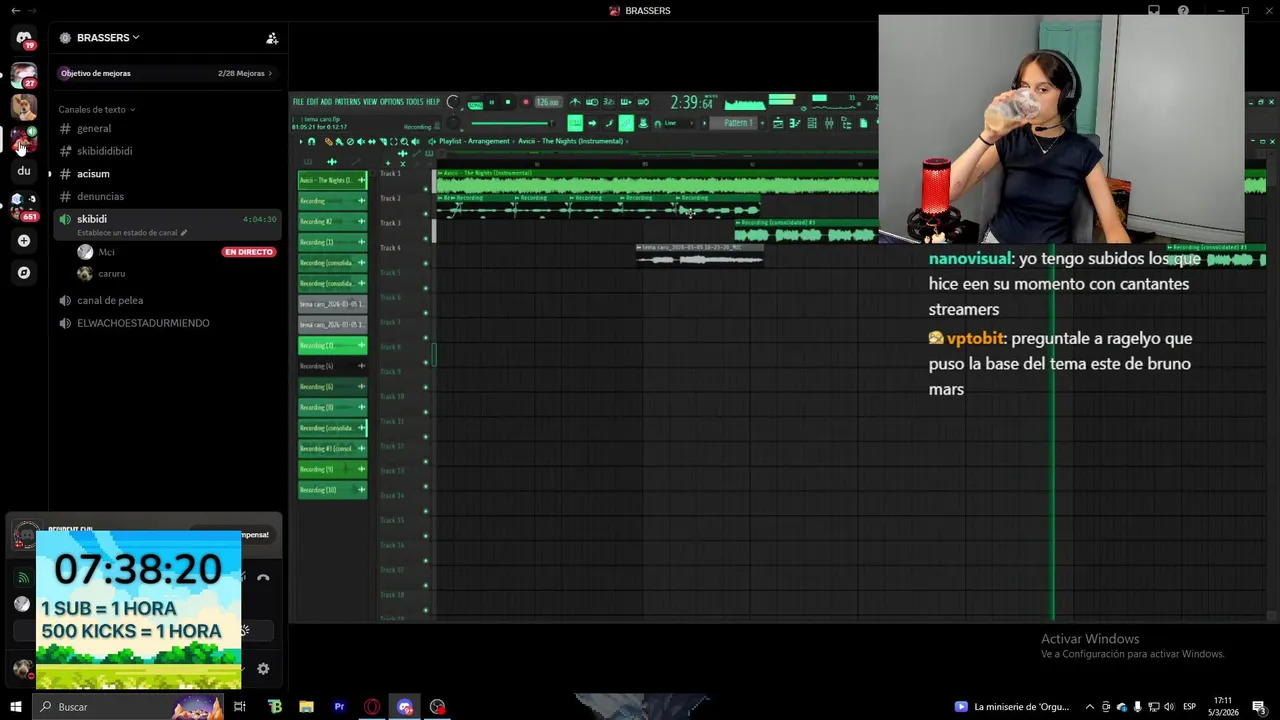Select the playlist pencil draw tool
The width and height of the screenshot is (1280, 720).
329,141
